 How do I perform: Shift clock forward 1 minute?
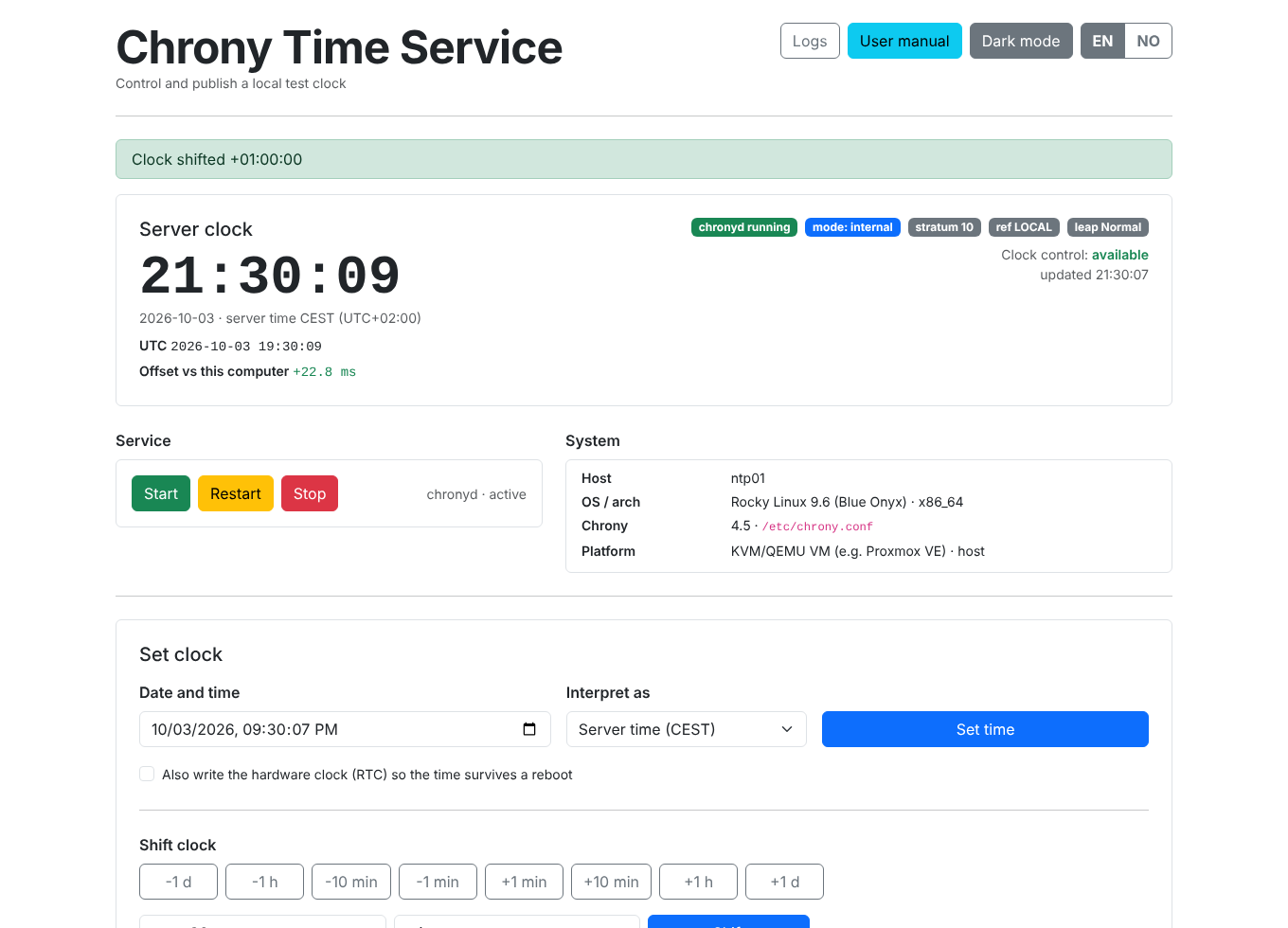tap(524, 882)
